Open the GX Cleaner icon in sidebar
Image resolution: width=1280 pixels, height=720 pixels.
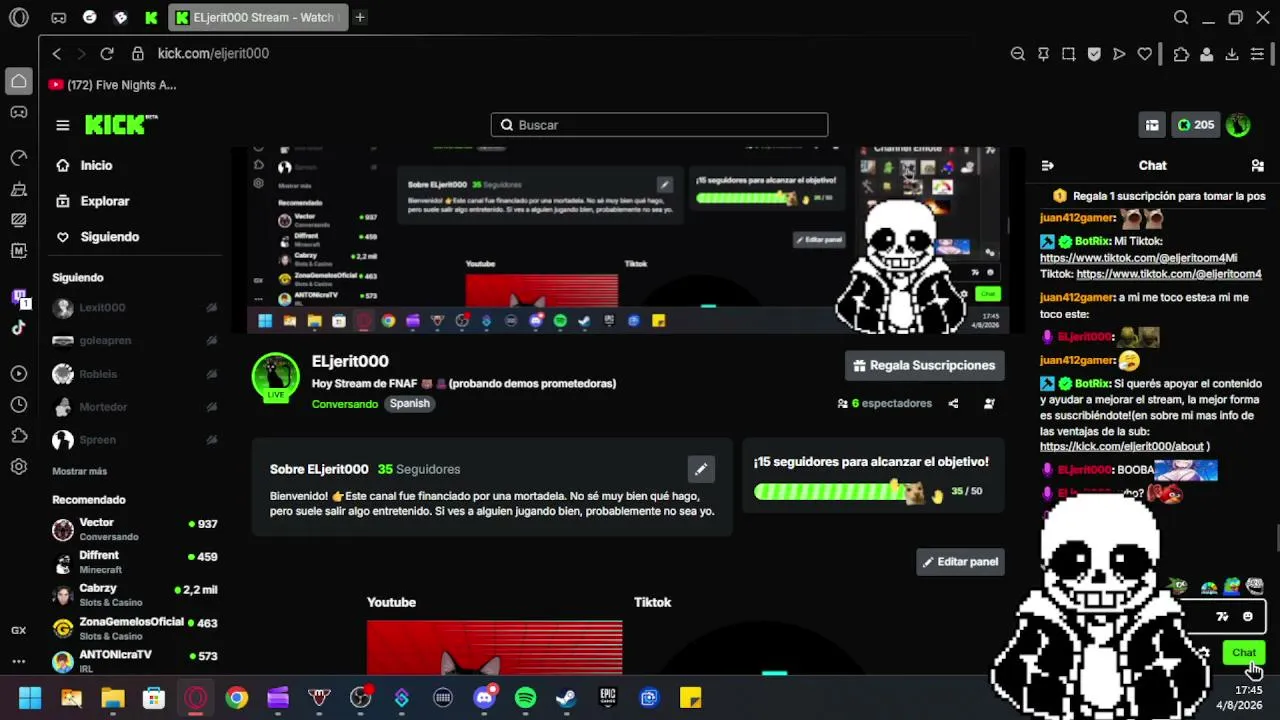tap(18, 189)
